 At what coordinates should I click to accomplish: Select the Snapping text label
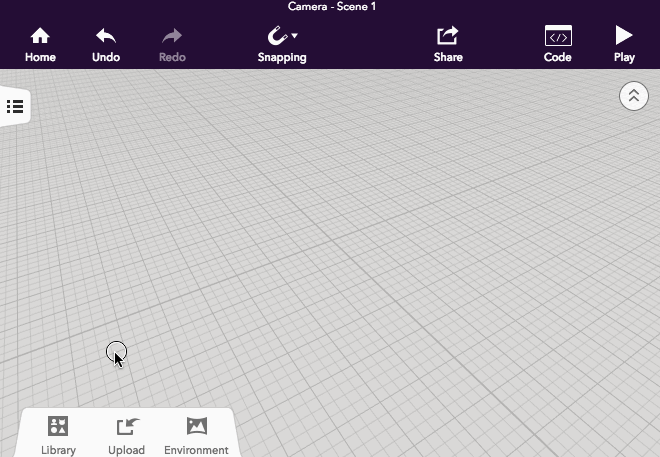click(x=282, y=57)
